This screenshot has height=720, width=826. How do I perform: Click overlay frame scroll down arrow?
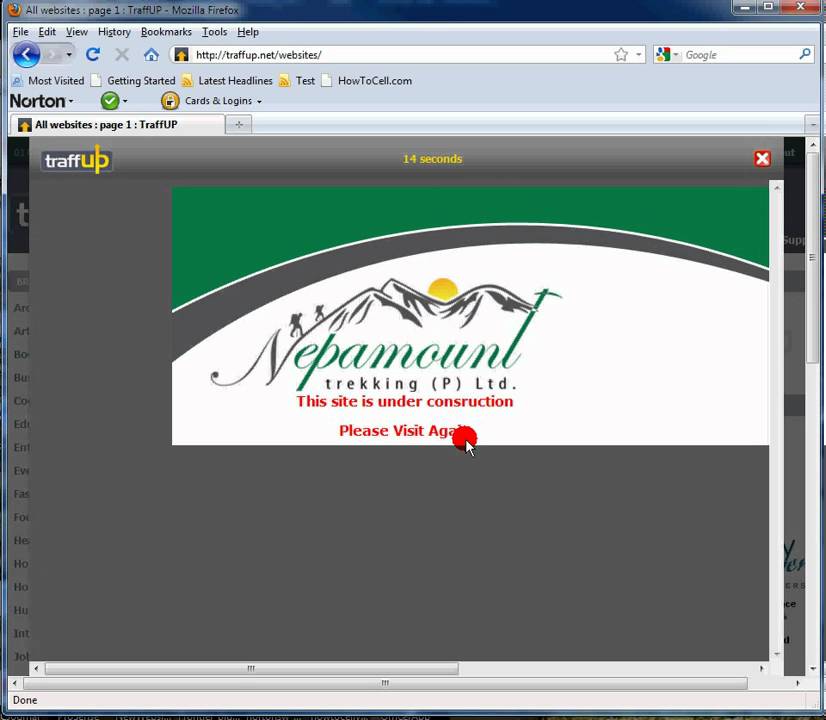tap(776, 654)
